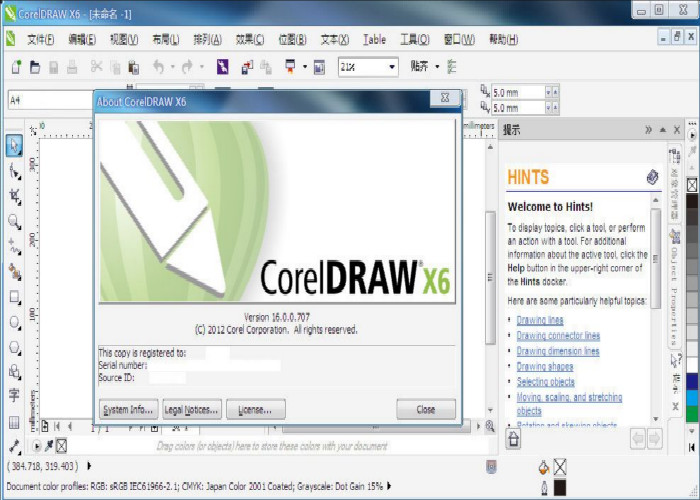Open Options icon next to snap menu
Viewport: 700px width, 500px height.
pyautogui.click(x=452, y=67)
